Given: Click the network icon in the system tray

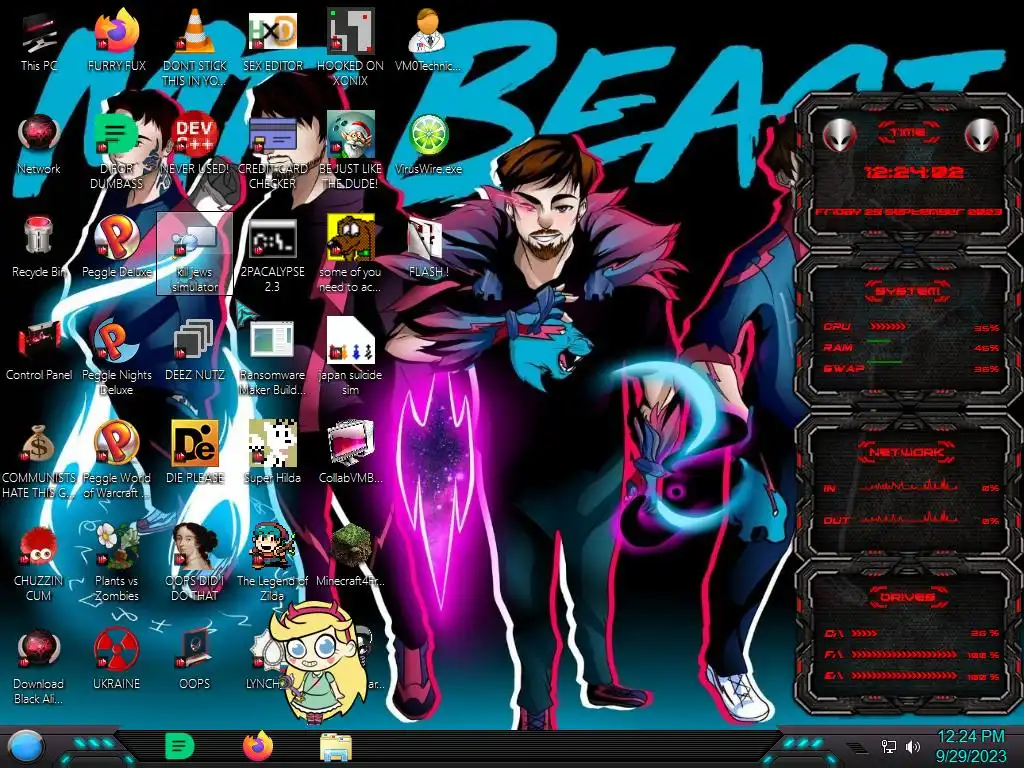Looking at the screenshot, I should click(x=889, y=746).
